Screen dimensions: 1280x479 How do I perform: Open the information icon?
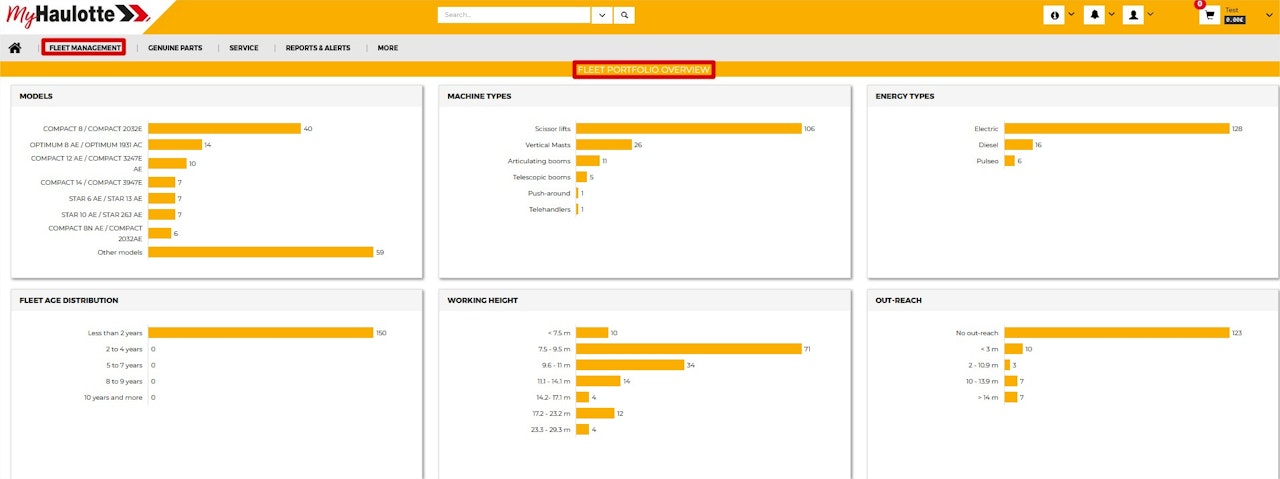pyautogui.click(x=1054, y=15)
